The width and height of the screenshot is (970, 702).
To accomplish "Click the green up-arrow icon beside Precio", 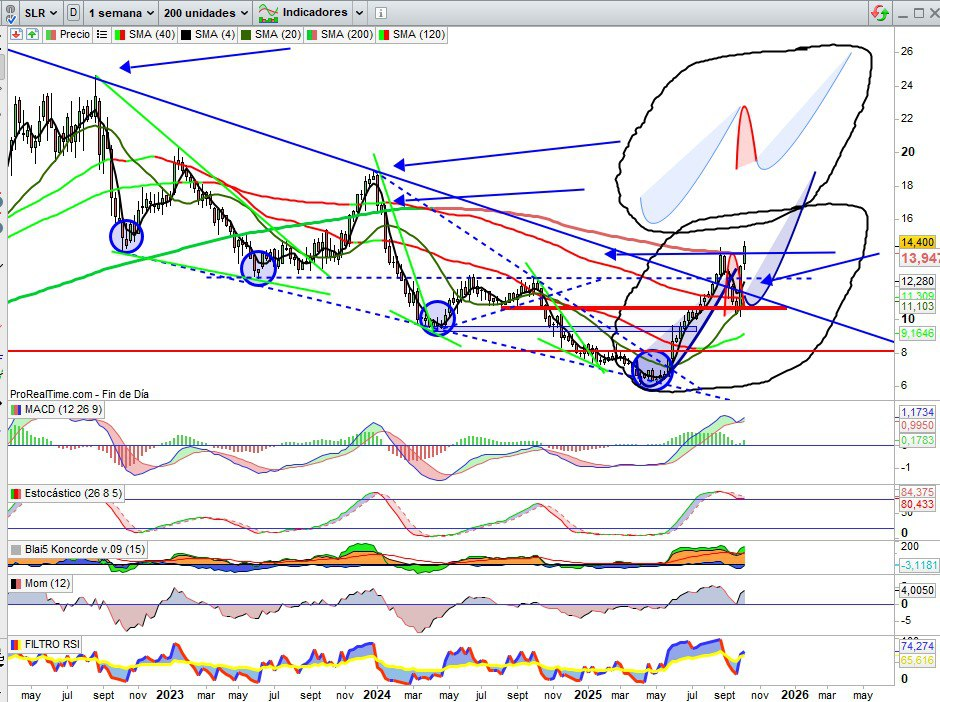I will click(x=31, y=34).
